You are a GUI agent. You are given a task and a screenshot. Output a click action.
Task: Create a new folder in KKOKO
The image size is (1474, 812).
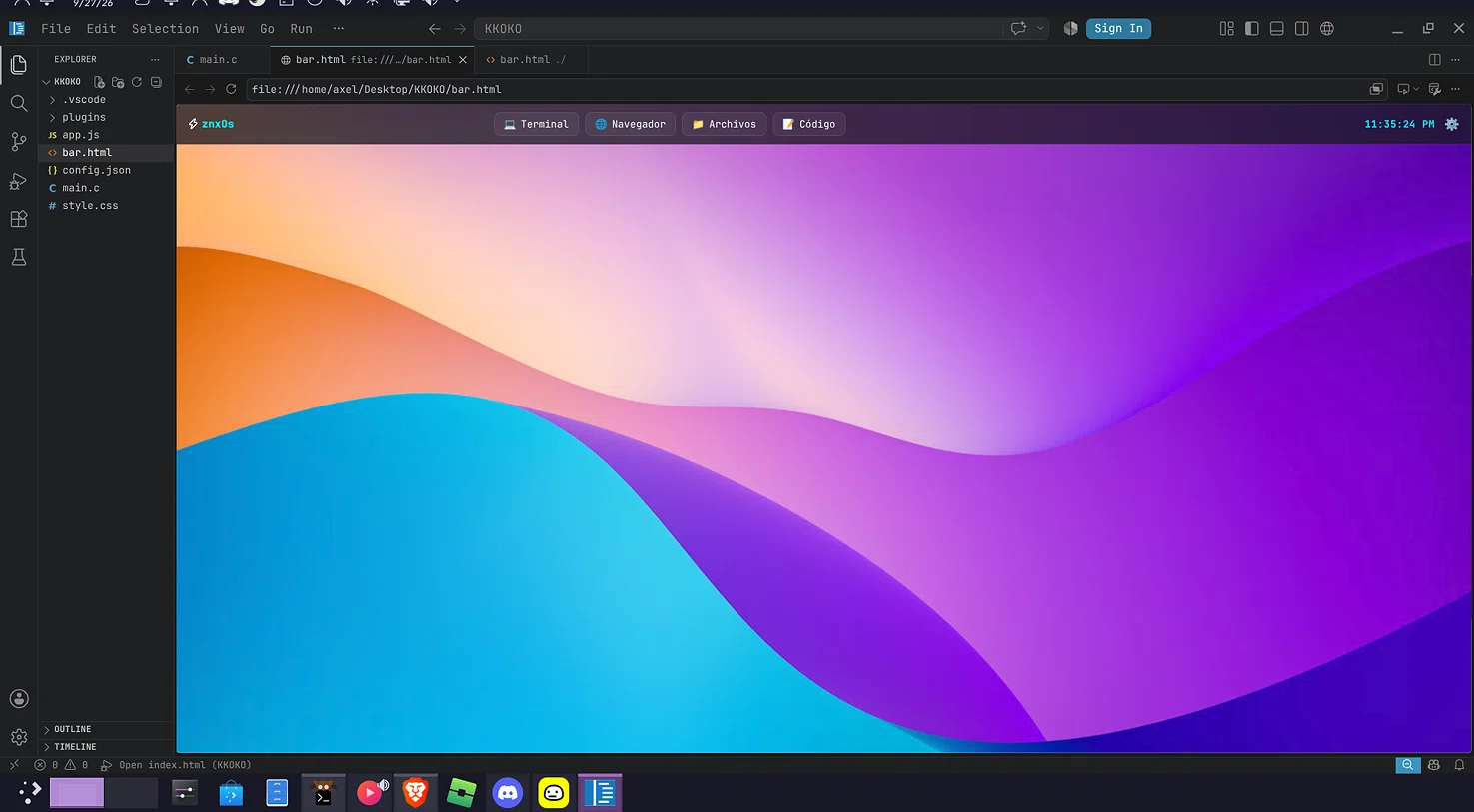click(118, 82)
